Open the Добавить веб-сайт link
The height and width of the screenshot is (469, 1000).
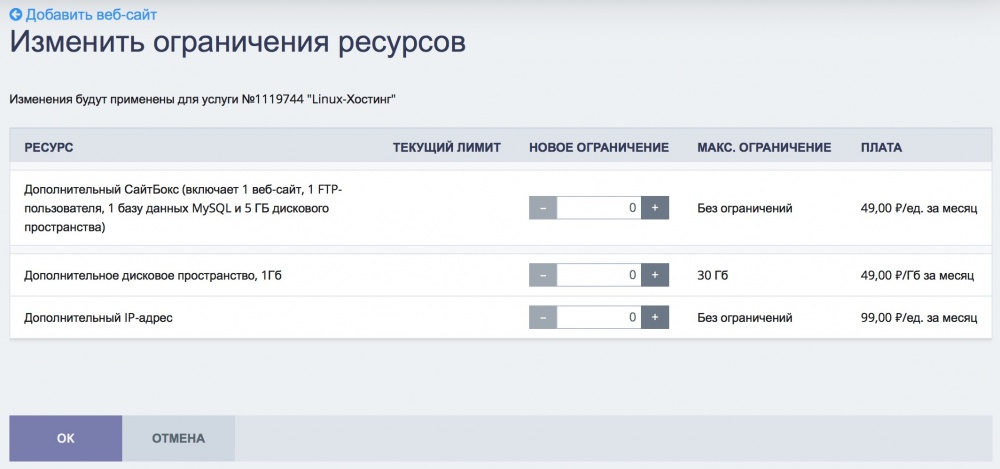coord(91,15)
